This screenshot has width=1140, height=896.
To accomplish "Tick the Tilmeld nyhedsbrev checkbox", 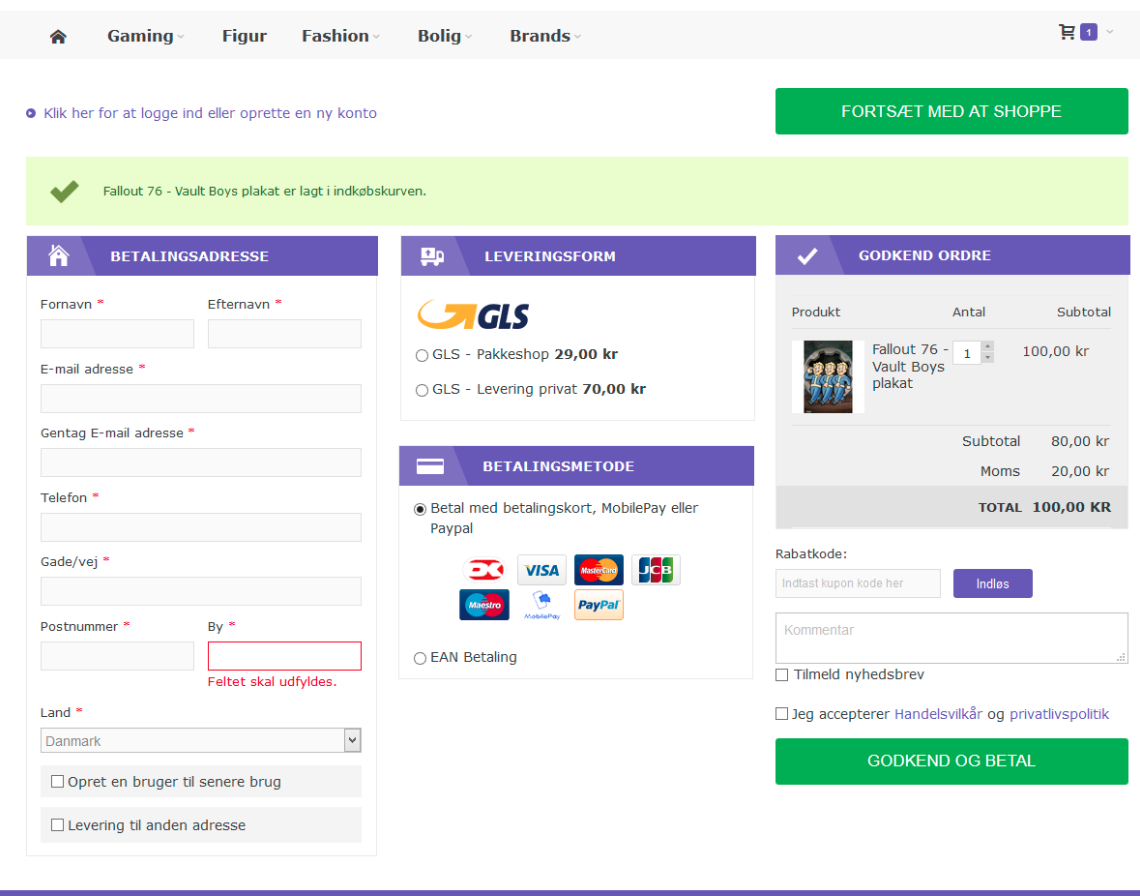I will point(782,675).
